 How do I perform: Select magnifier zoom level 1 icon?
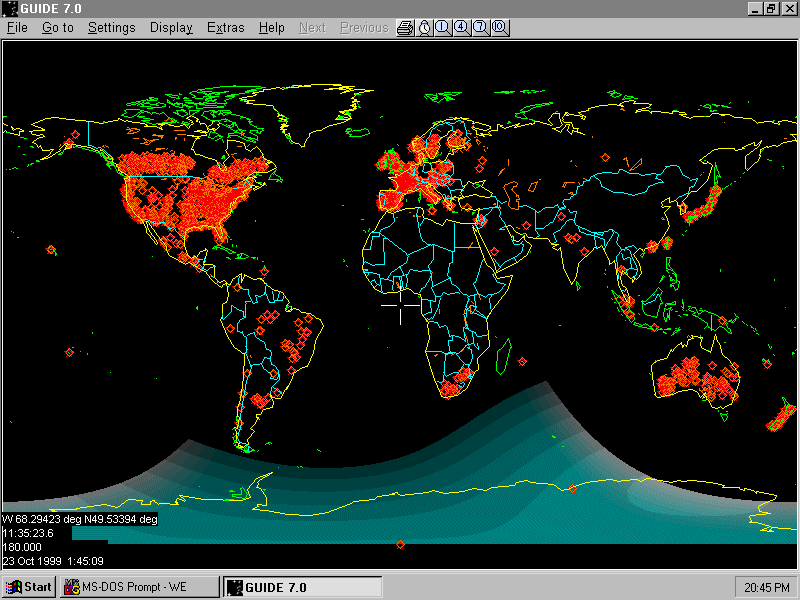[x=442, y=28]
